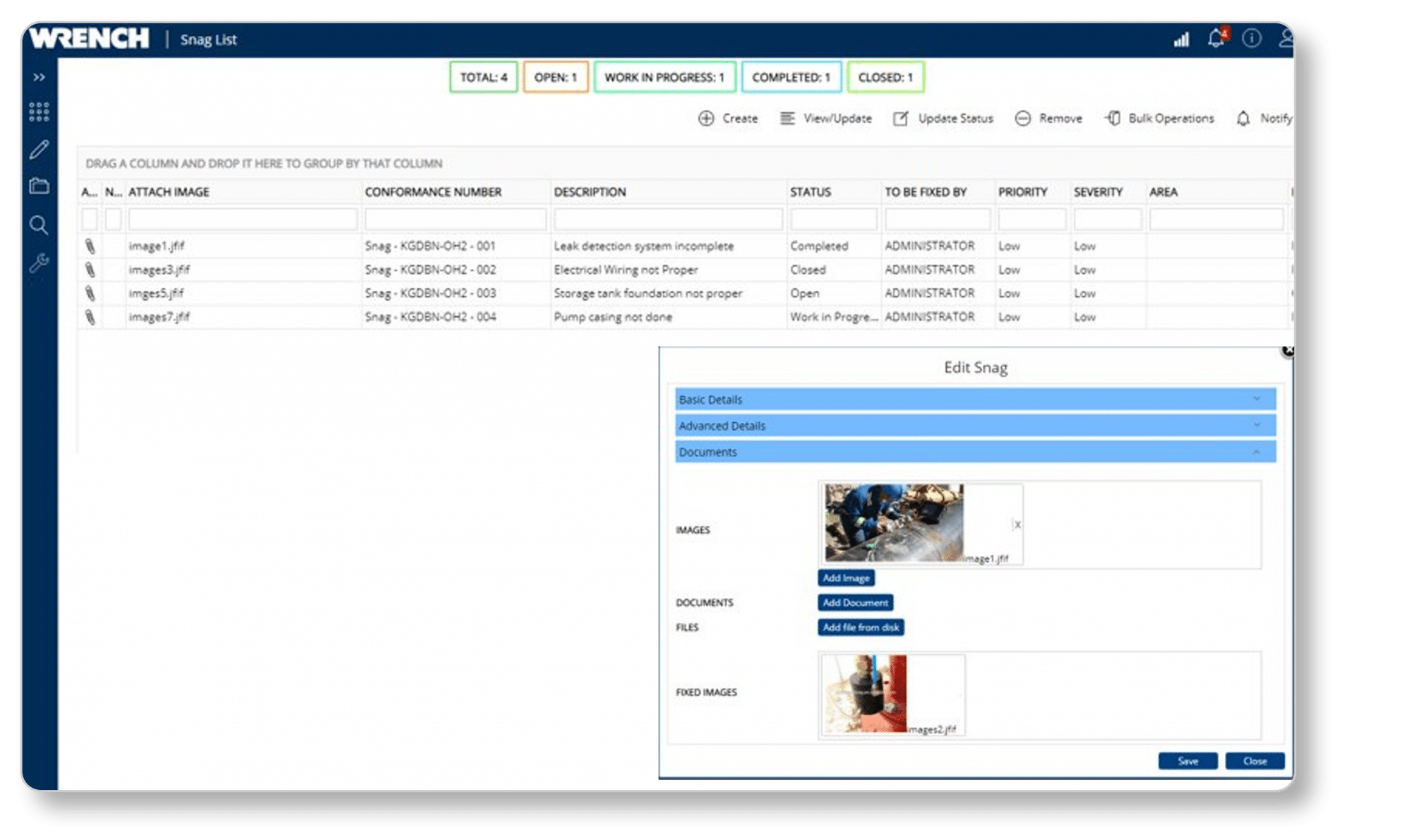Open the user profile icon
This screenshot has width=1412, height=840.
tap(1286, 38)
